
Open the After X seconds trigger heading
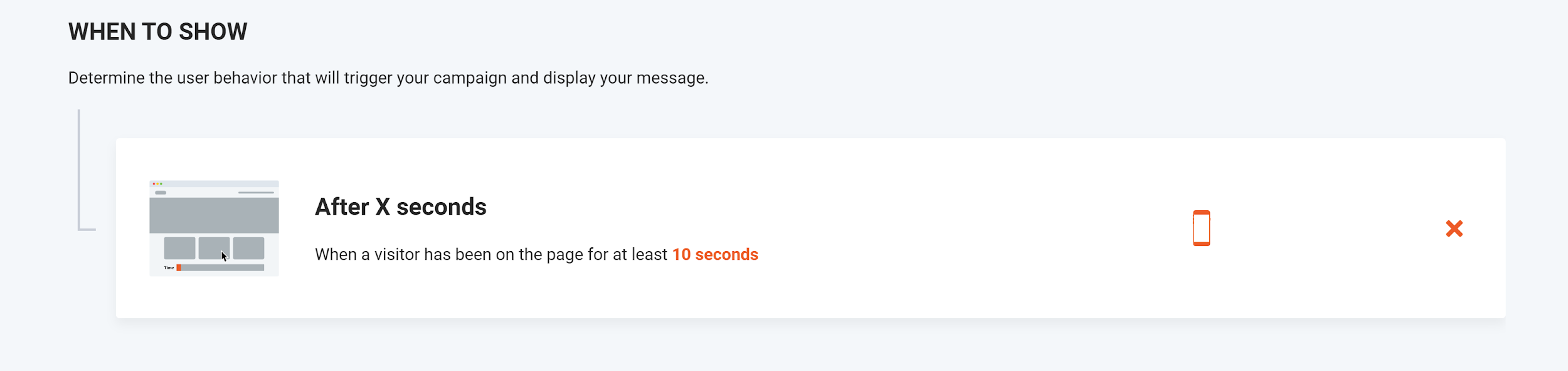click(400, 206)
